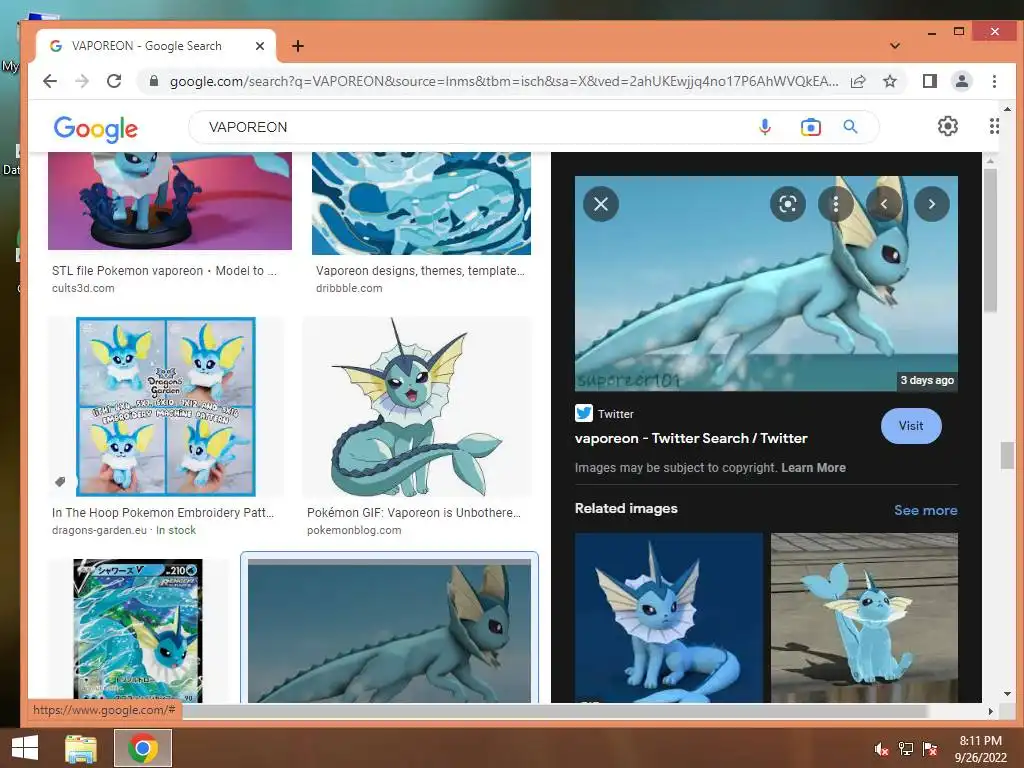Click the Twitter logo icon

click(584, 413)
